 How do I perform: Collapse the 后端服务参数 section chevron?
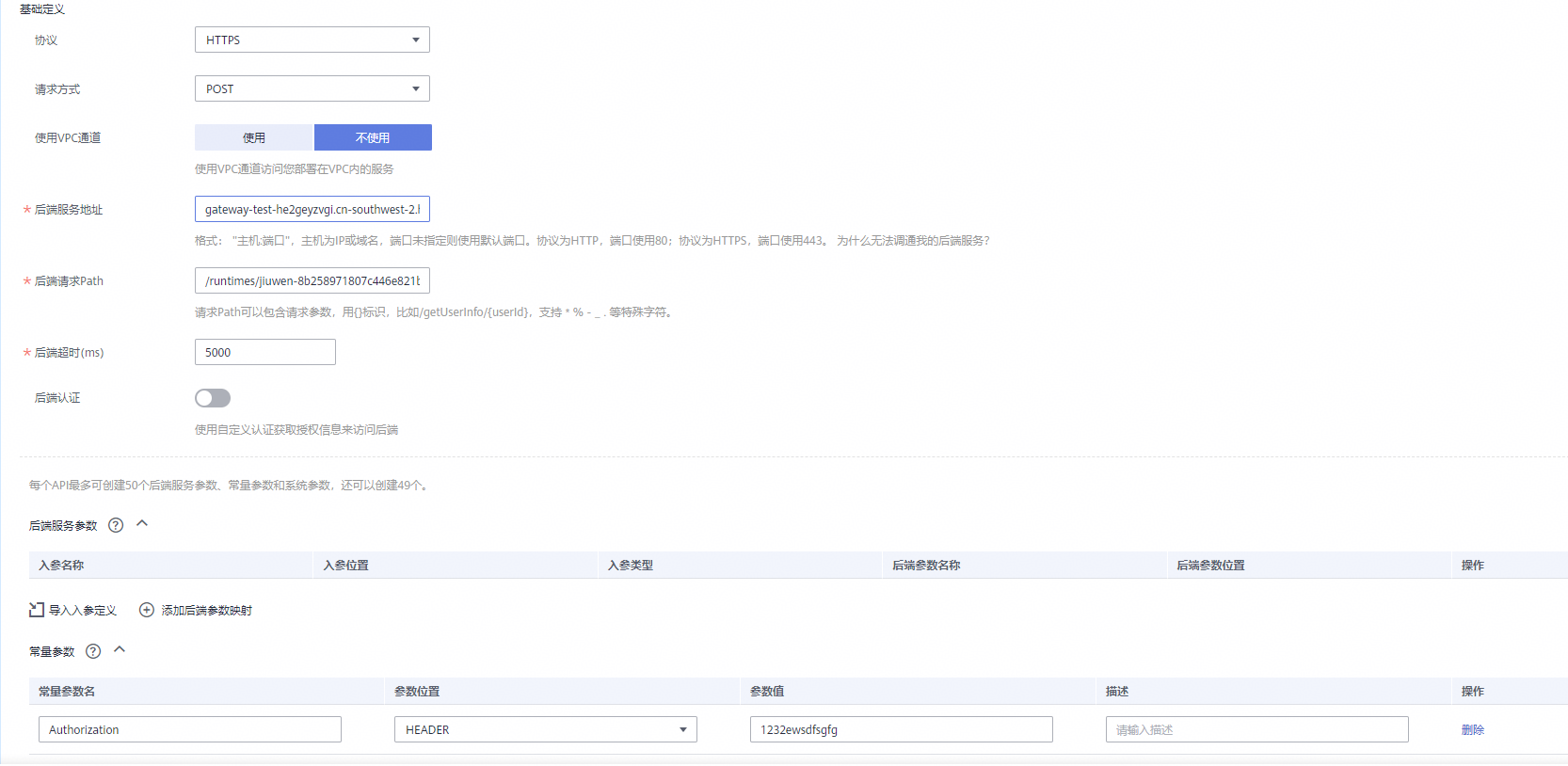[142, 523]
